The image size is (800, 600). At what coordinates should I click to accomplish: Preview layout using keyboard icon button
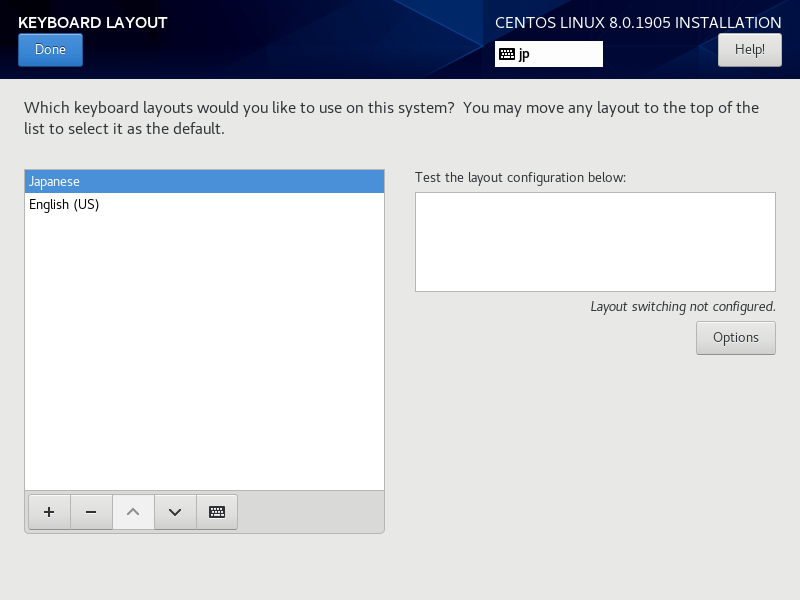point(217,512)
